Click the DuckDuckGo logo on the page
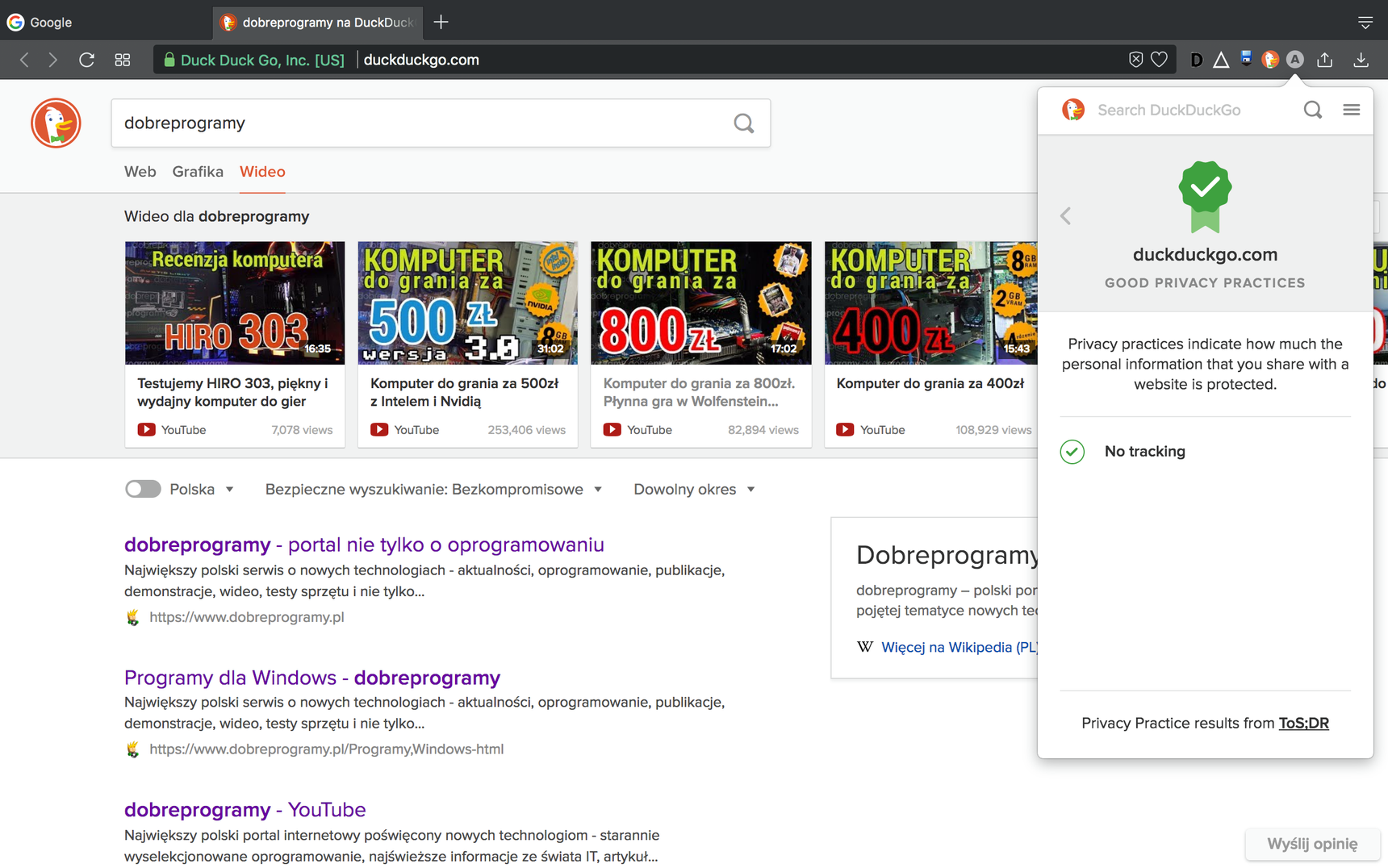This screenshot has width=1388, height=868. 56,123
